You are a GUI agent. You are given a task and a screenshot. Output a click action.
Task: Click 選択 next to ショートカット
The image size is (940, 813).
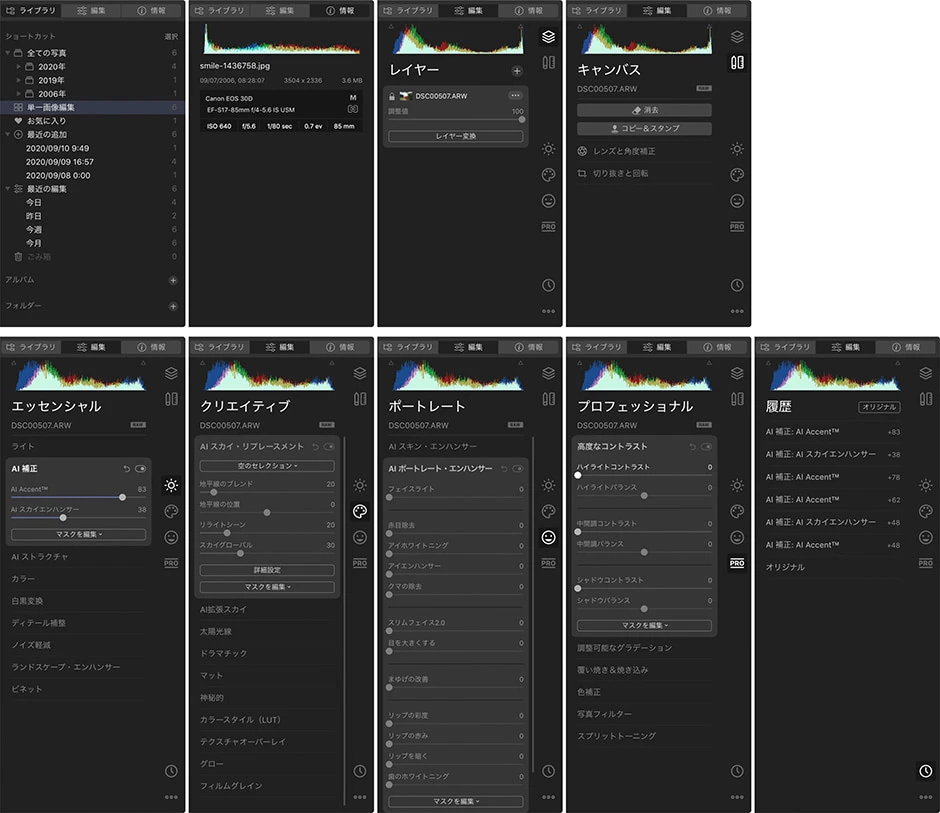point(171,37)
